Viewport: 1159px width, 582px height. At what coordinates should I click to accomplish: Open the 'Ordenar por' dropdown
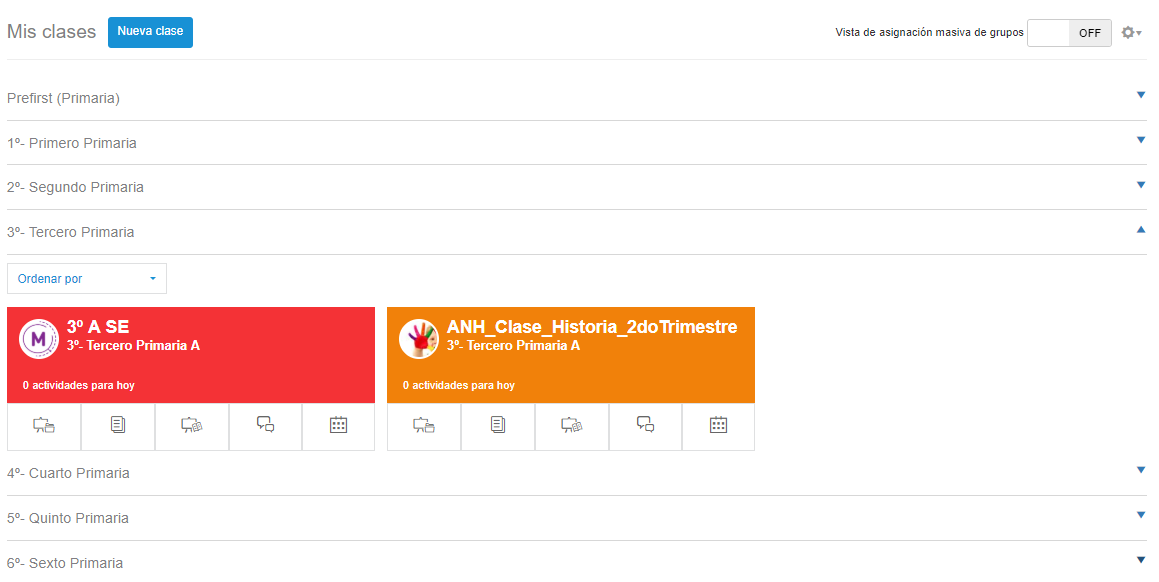coord(87,279)
